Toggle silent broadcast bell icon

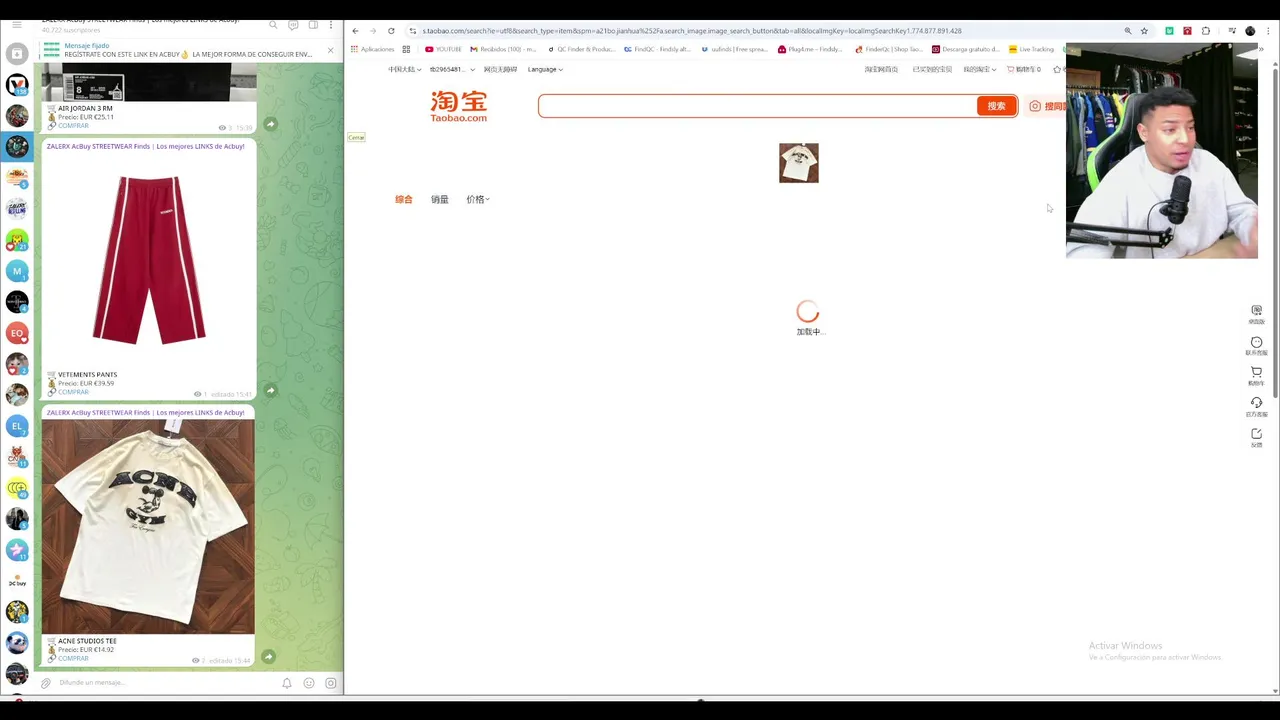coord(287,683)
